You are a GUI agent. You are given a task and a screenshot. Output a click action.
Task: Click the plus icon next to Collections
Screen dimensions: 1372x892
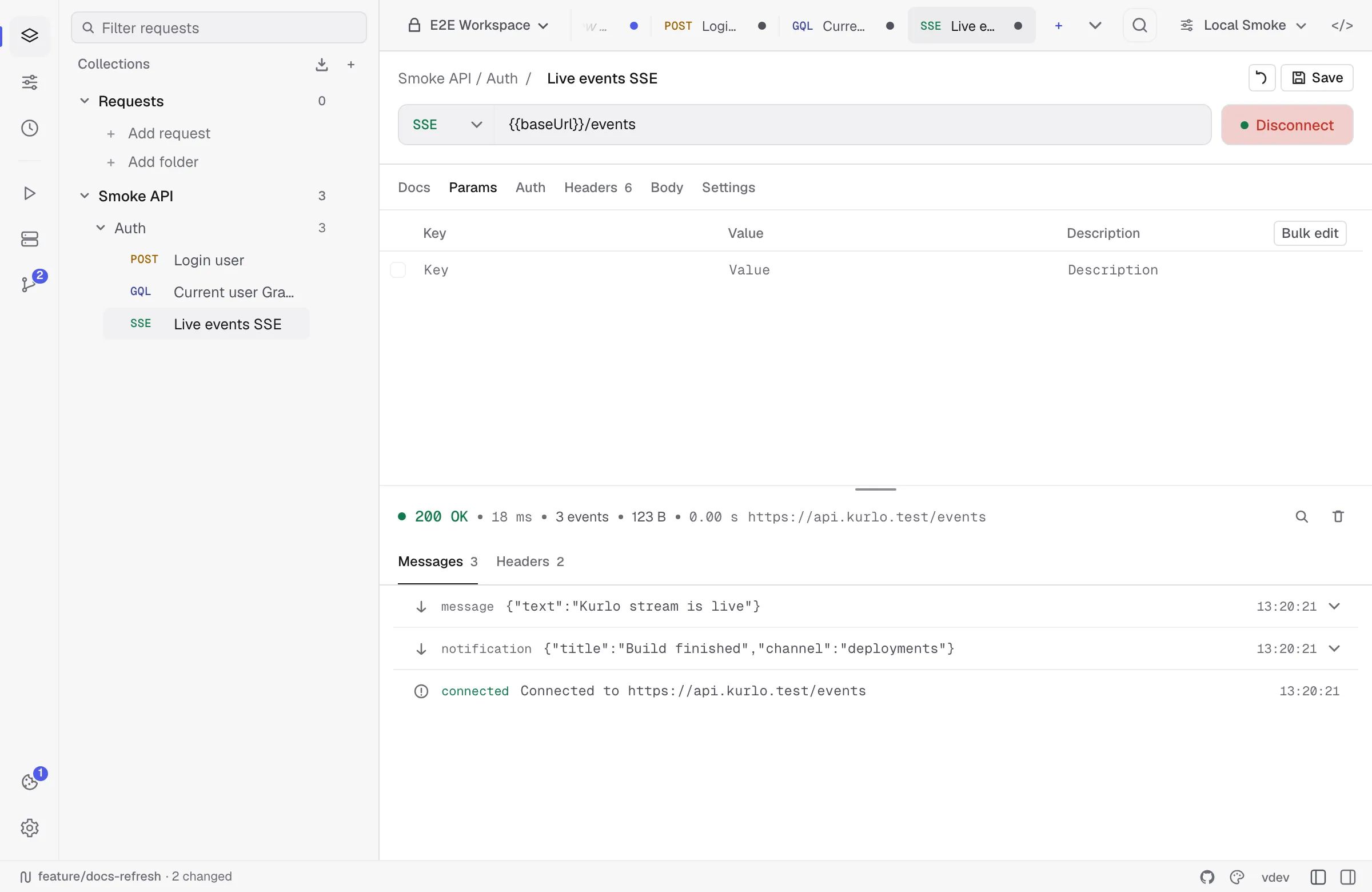[350, 65]
